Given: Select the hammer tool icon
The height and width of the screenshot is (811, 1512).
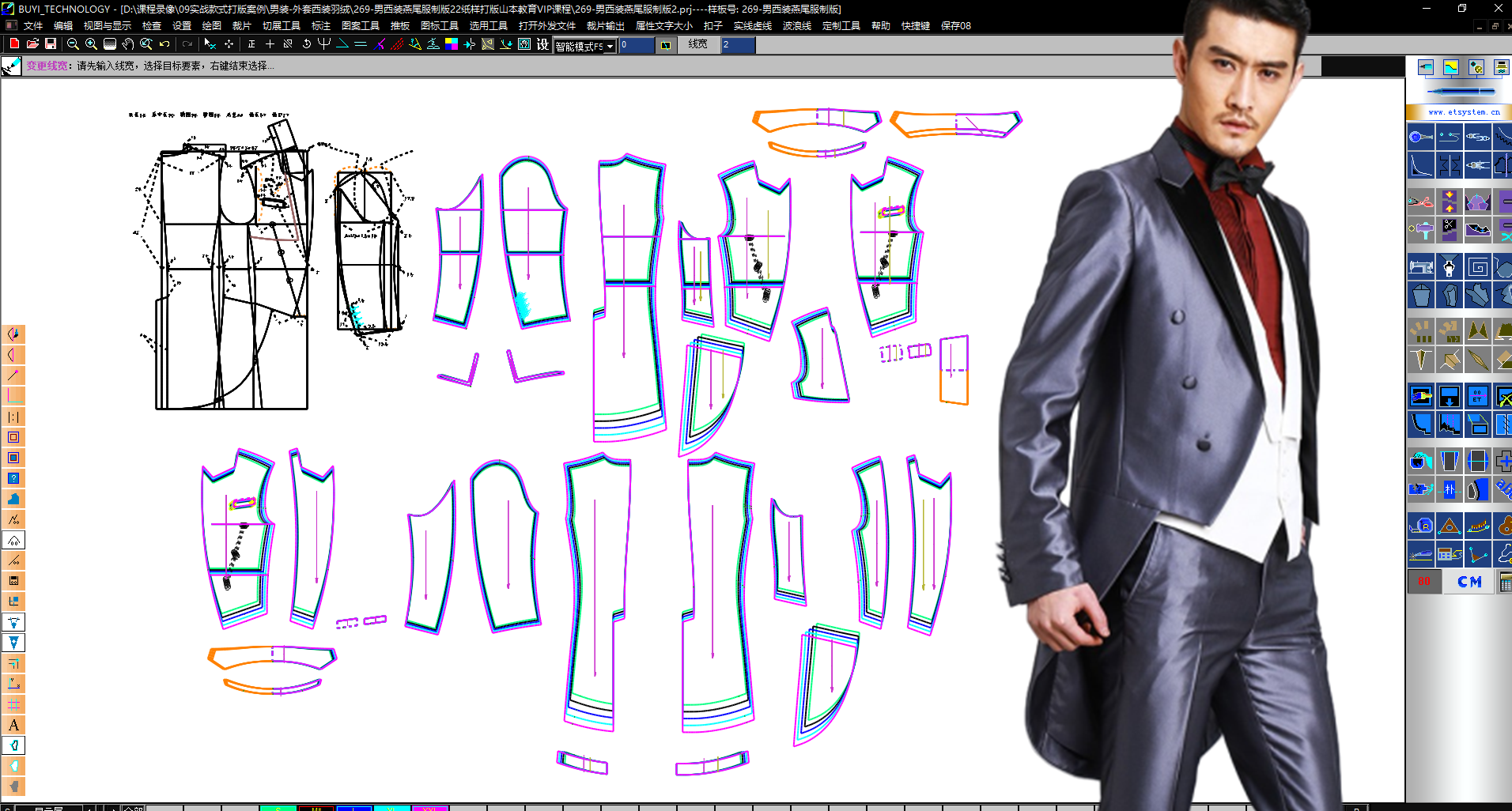Looking at the screenshot, I should 1421,230.
